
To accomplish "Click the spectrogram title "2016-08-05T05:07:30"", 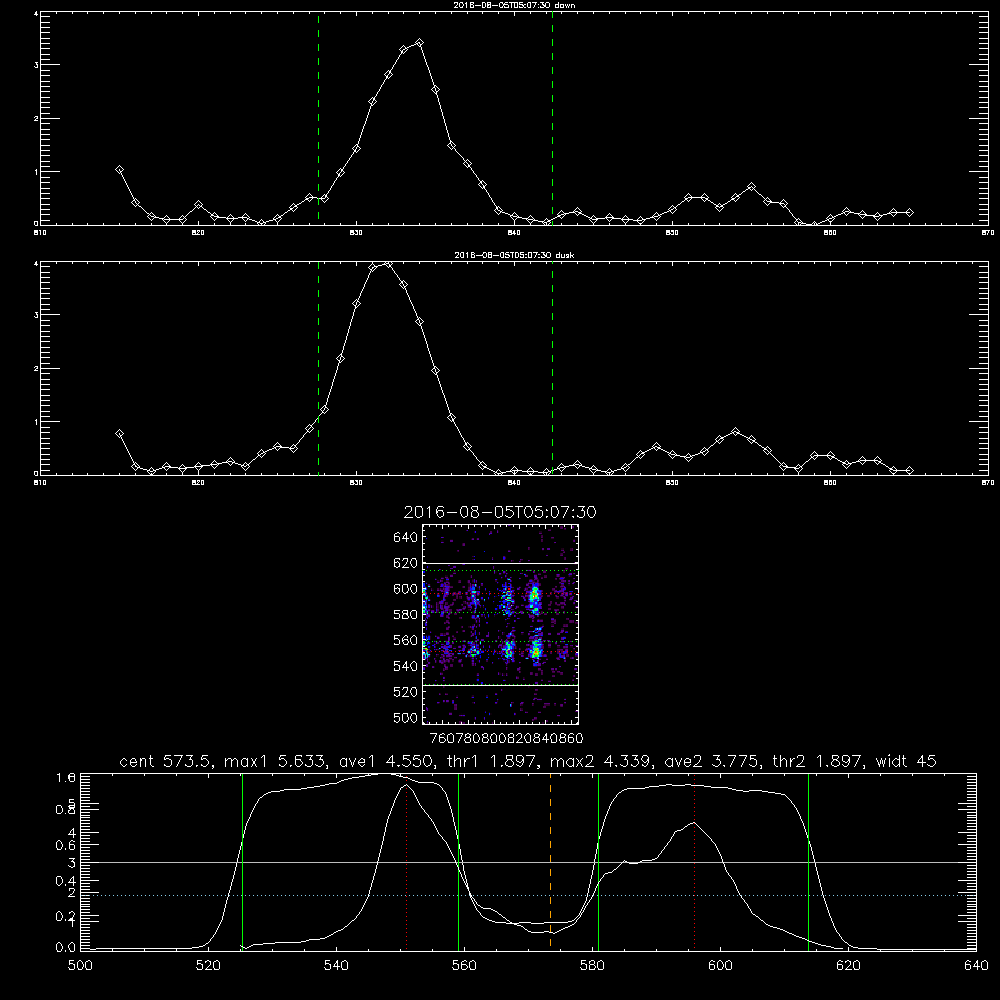I will tap(500, 512).
